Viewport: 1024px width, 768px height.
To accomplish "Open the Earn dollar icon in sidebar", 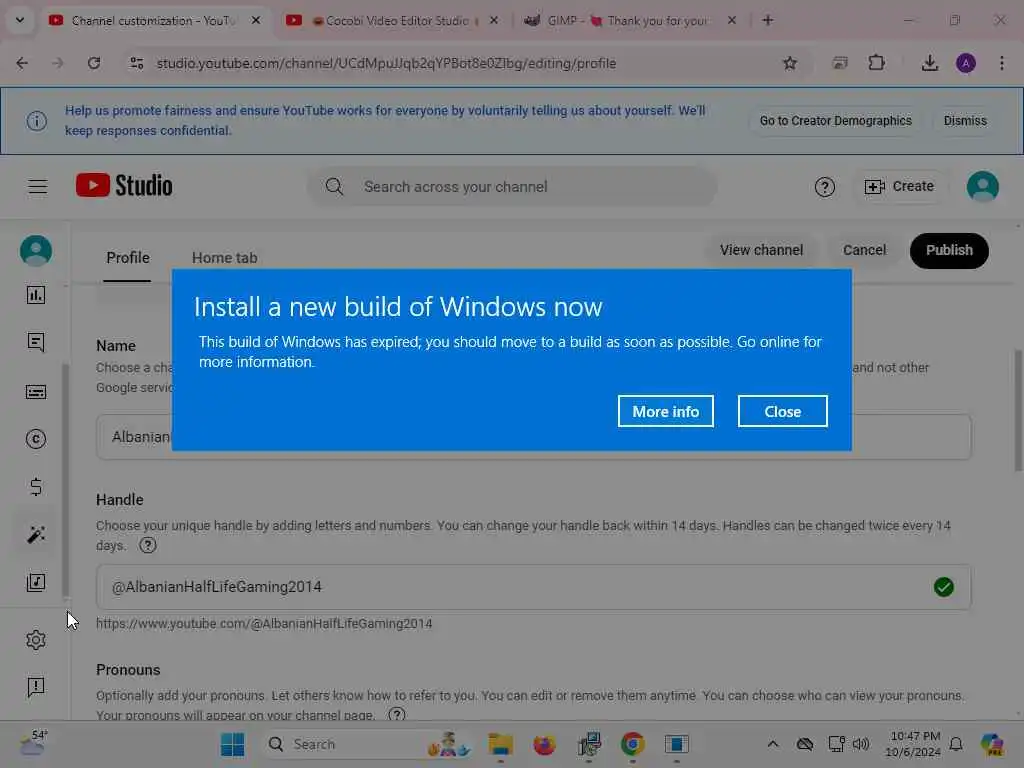I will click(36, 487).
